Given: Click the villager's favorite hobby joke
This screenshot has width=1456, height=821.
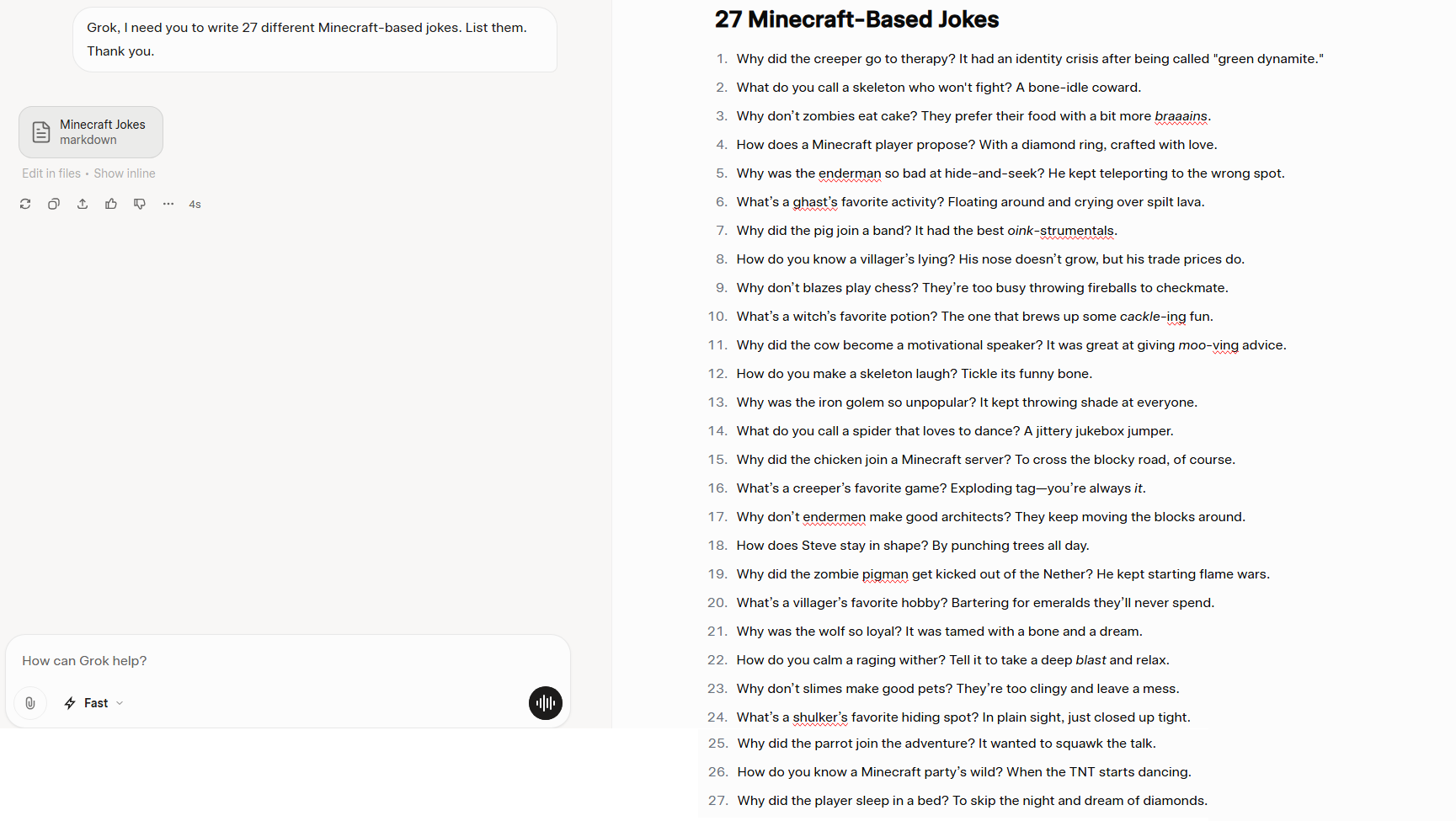Looking at the screenshot, I should [x=975, y=603].
